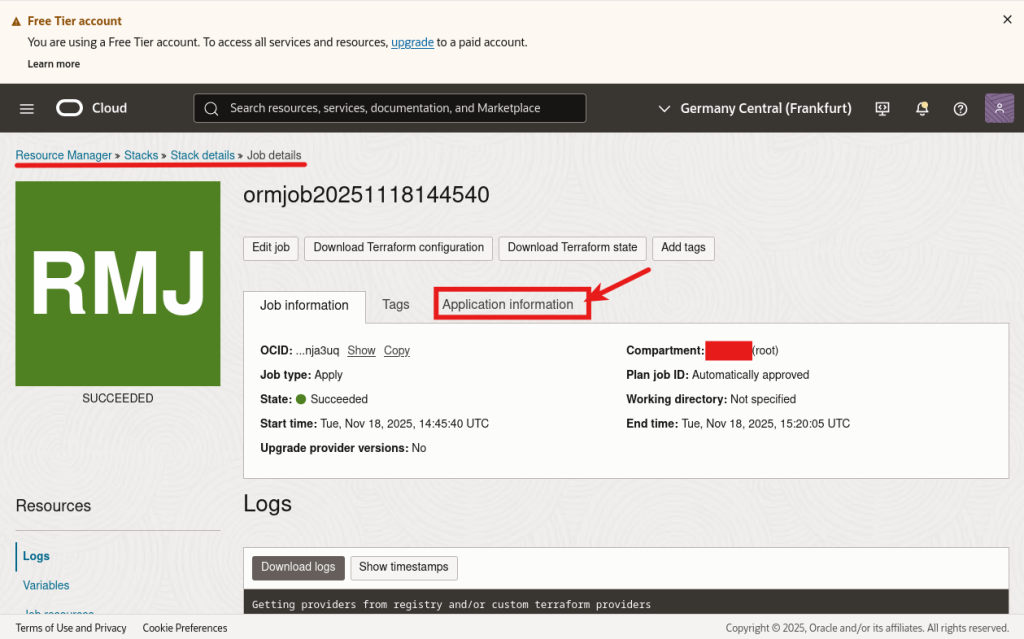Viewport: 1024px width, 639px height.
Task: Copy the job OCID
Action: click(x=396, y=350)
